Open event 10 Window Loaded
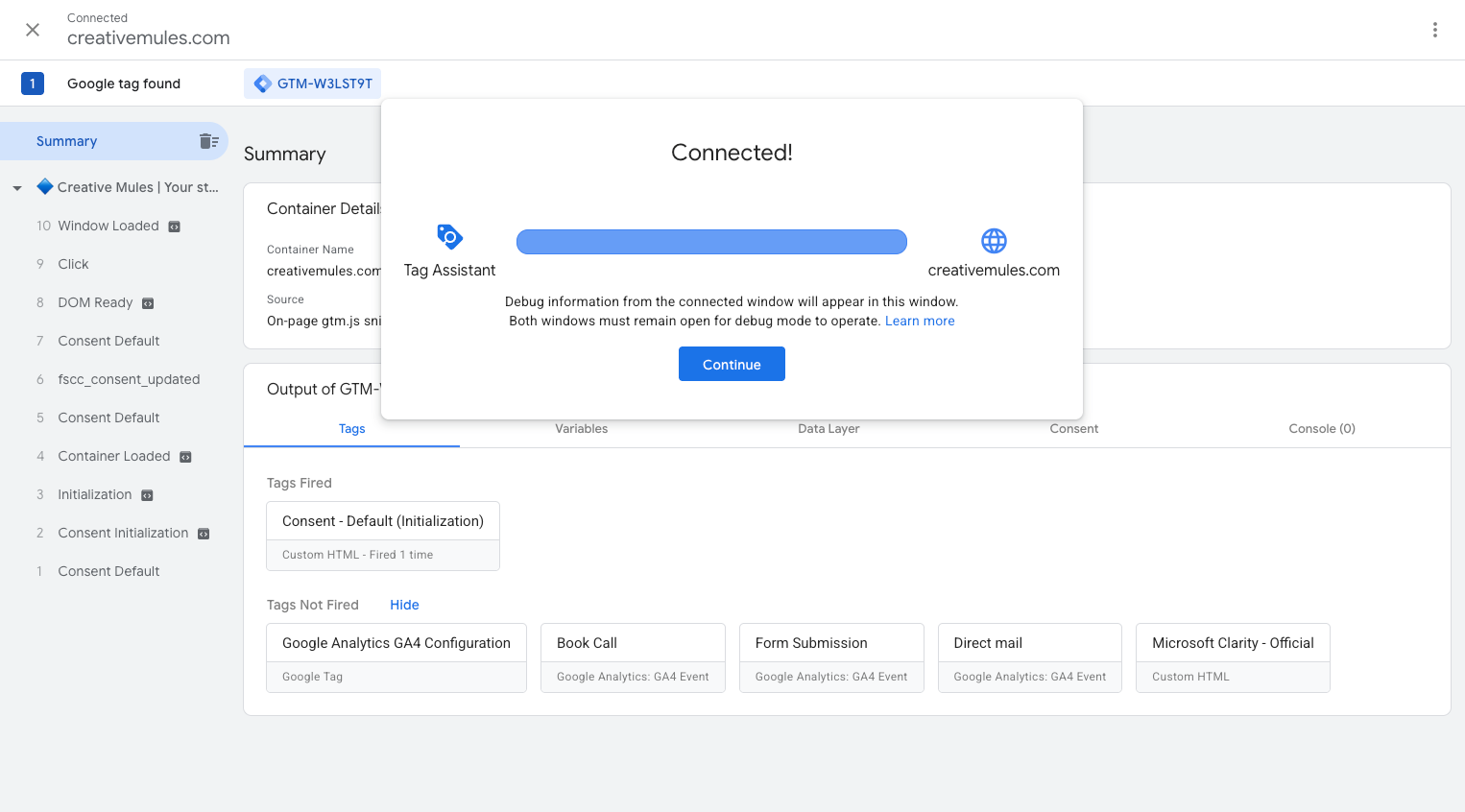Viewport: 1465px width, 812px height. coord(108,226)
